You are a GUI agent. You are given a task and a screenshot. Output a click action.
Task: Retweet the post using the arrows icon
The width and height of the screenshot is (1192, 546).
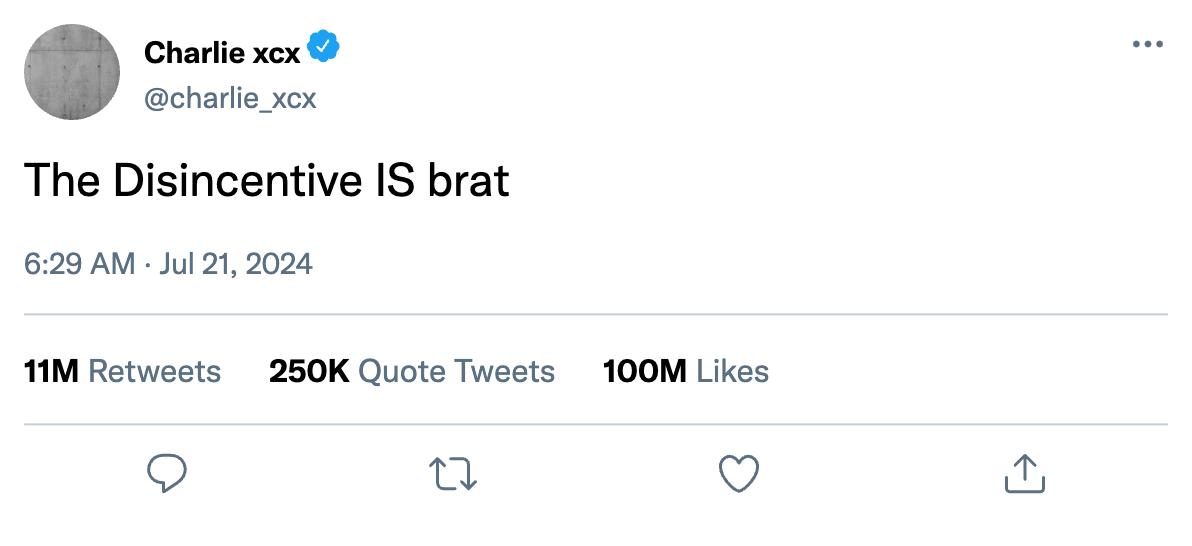click(453, 473)
